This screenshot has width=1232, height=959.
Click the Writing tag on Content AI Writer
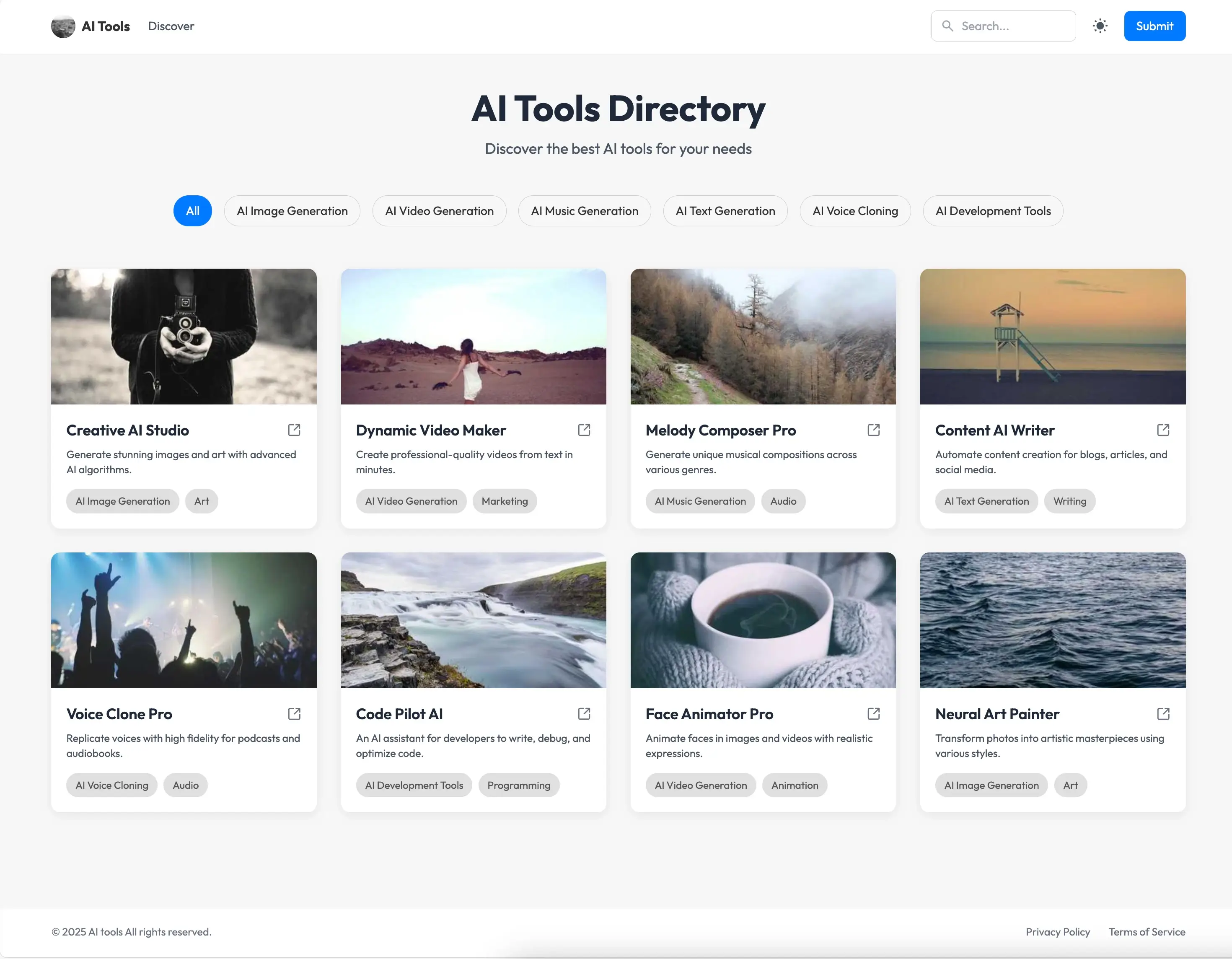coord(1069,501)
